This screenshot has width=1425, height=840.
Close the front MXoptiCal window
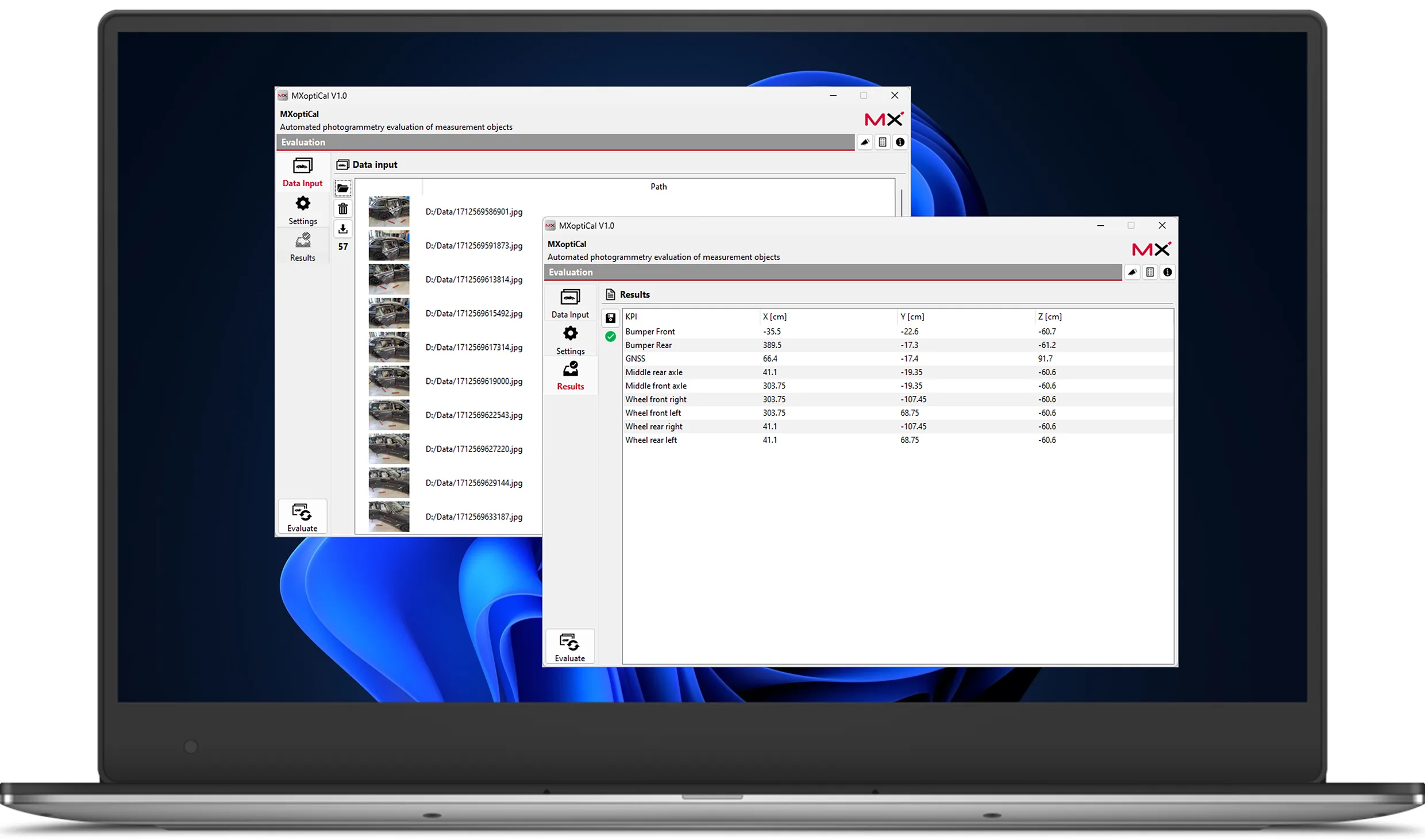[x=1162, y=225]
